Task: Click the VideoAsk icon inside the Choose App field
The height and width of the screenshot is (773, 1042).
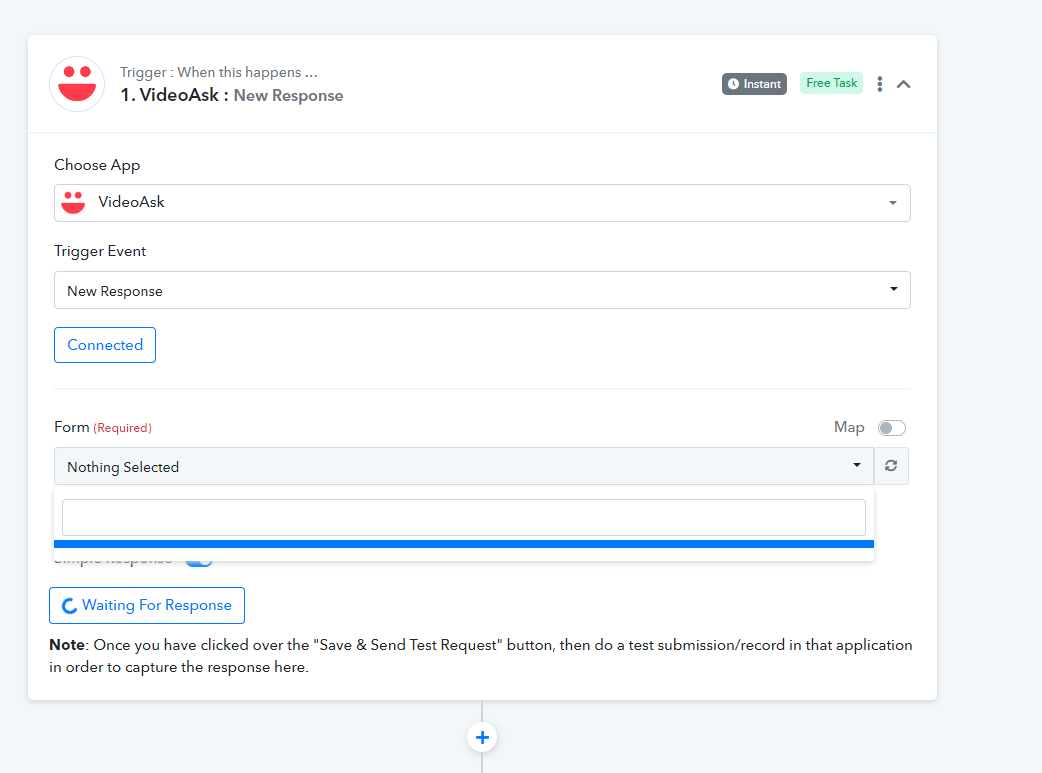Action: coord(73,202)
